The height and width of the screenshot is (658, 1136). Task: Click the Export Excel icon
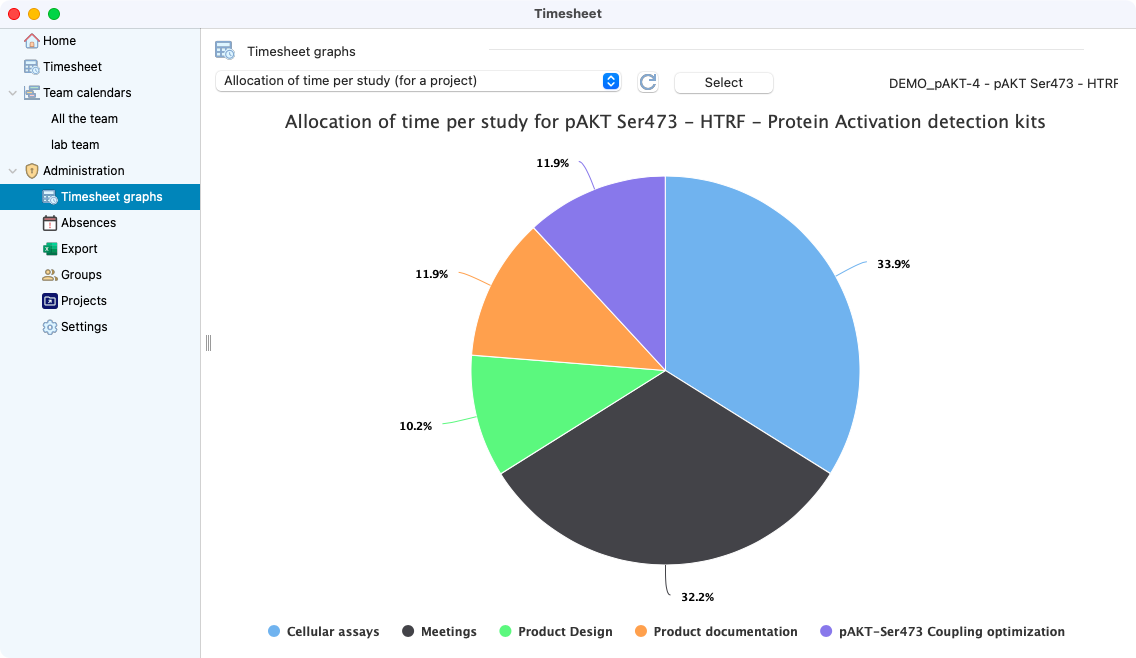pyautogui.click(x=49, y=249)
